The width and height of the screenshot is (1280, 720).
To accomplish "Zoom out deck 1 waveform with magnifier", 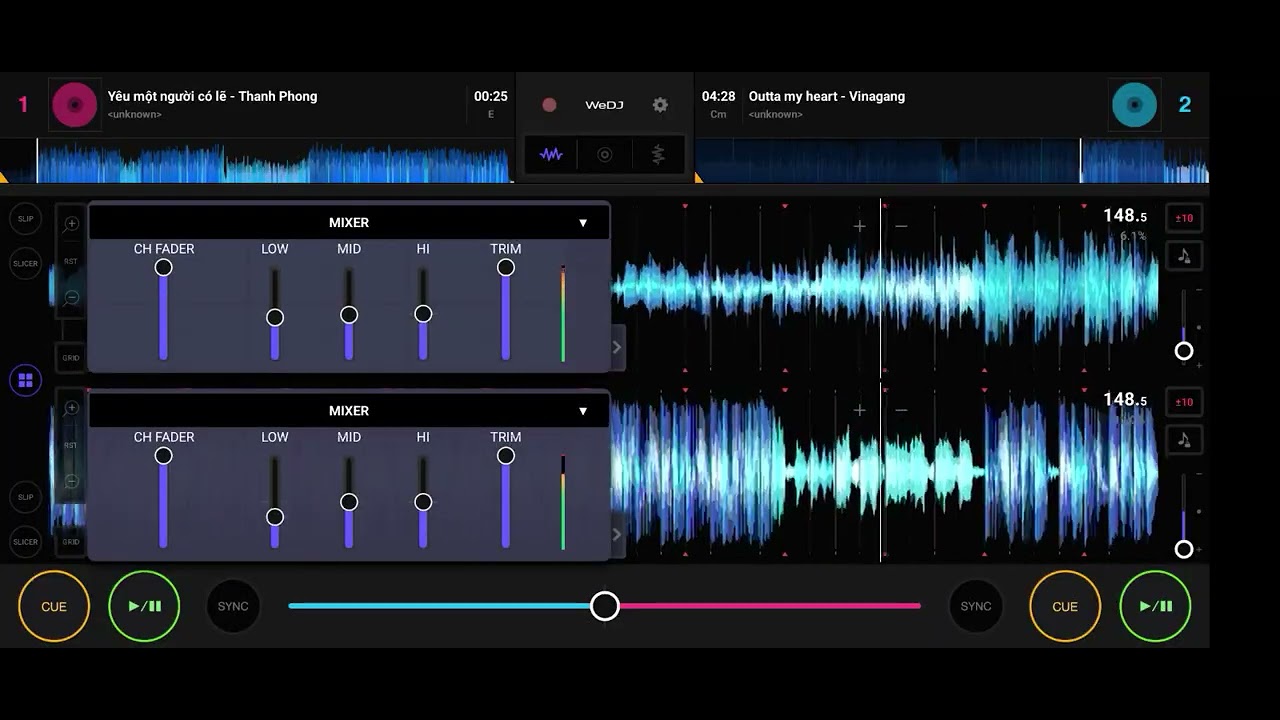I will (71, 297).
